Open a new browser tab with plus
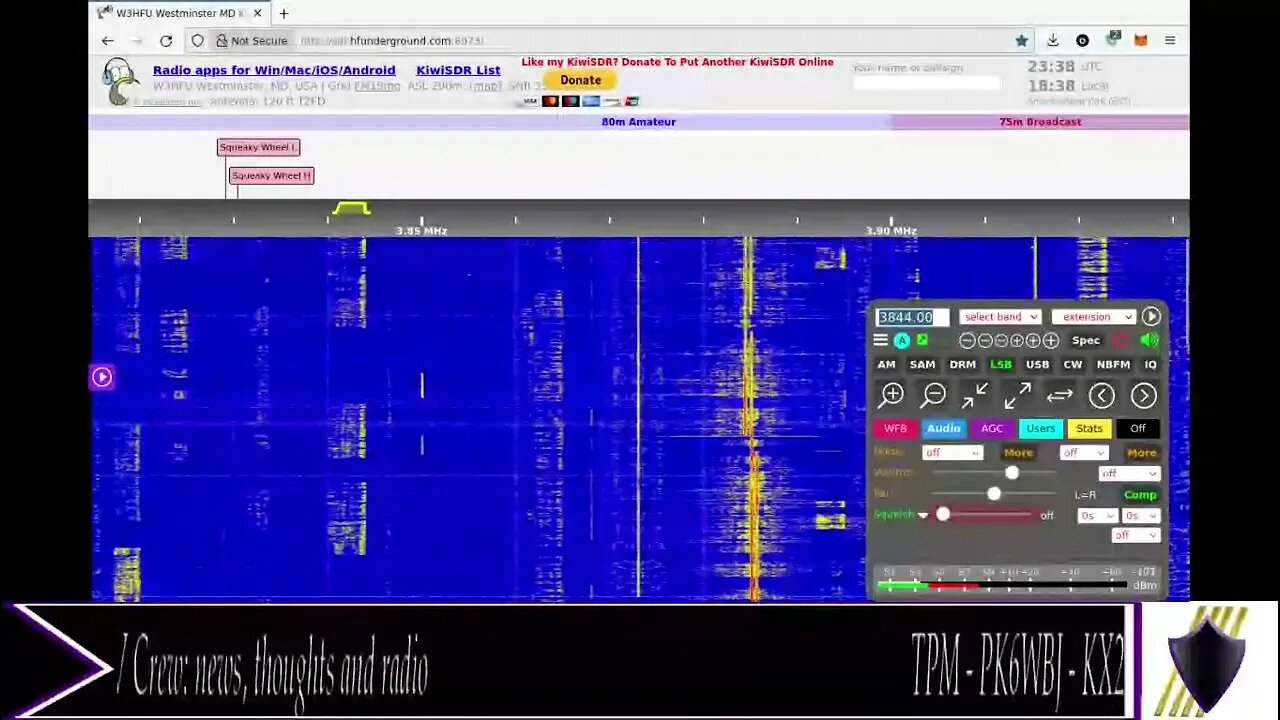The width and height of the screenshot is (1280, 720). (x=284, y=14)
